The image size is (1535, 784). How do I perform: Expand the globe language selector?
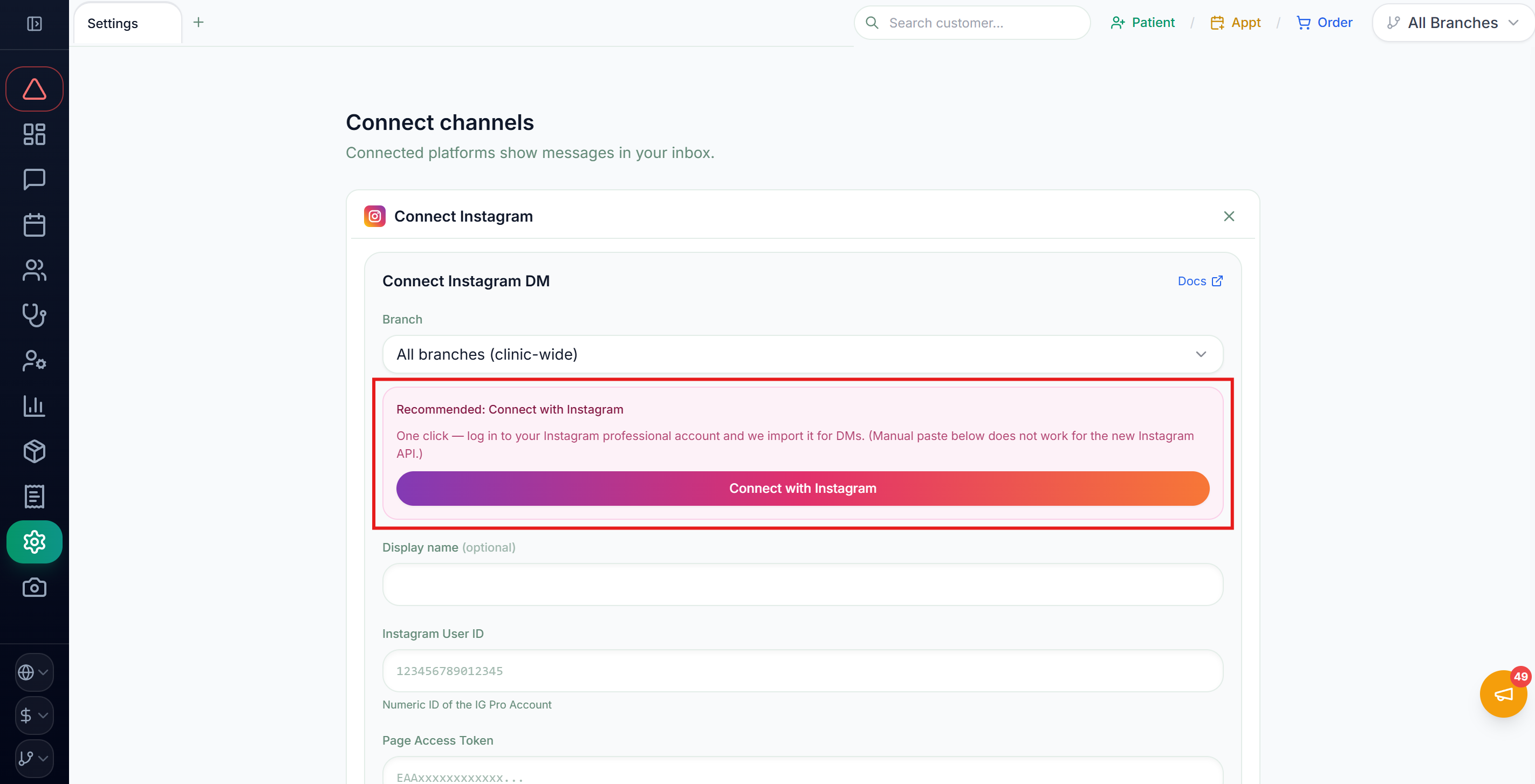34,672
